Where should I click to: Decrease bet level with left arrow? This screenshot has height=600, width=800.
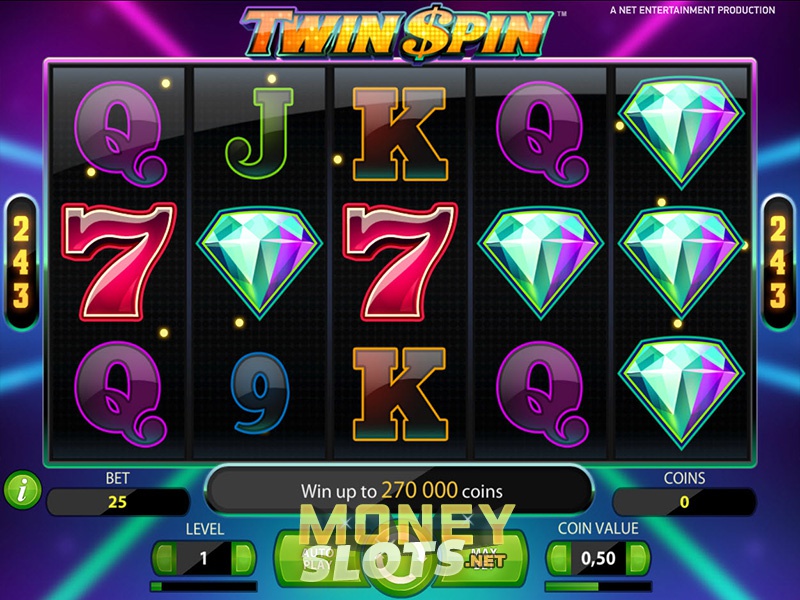(164, 558)
